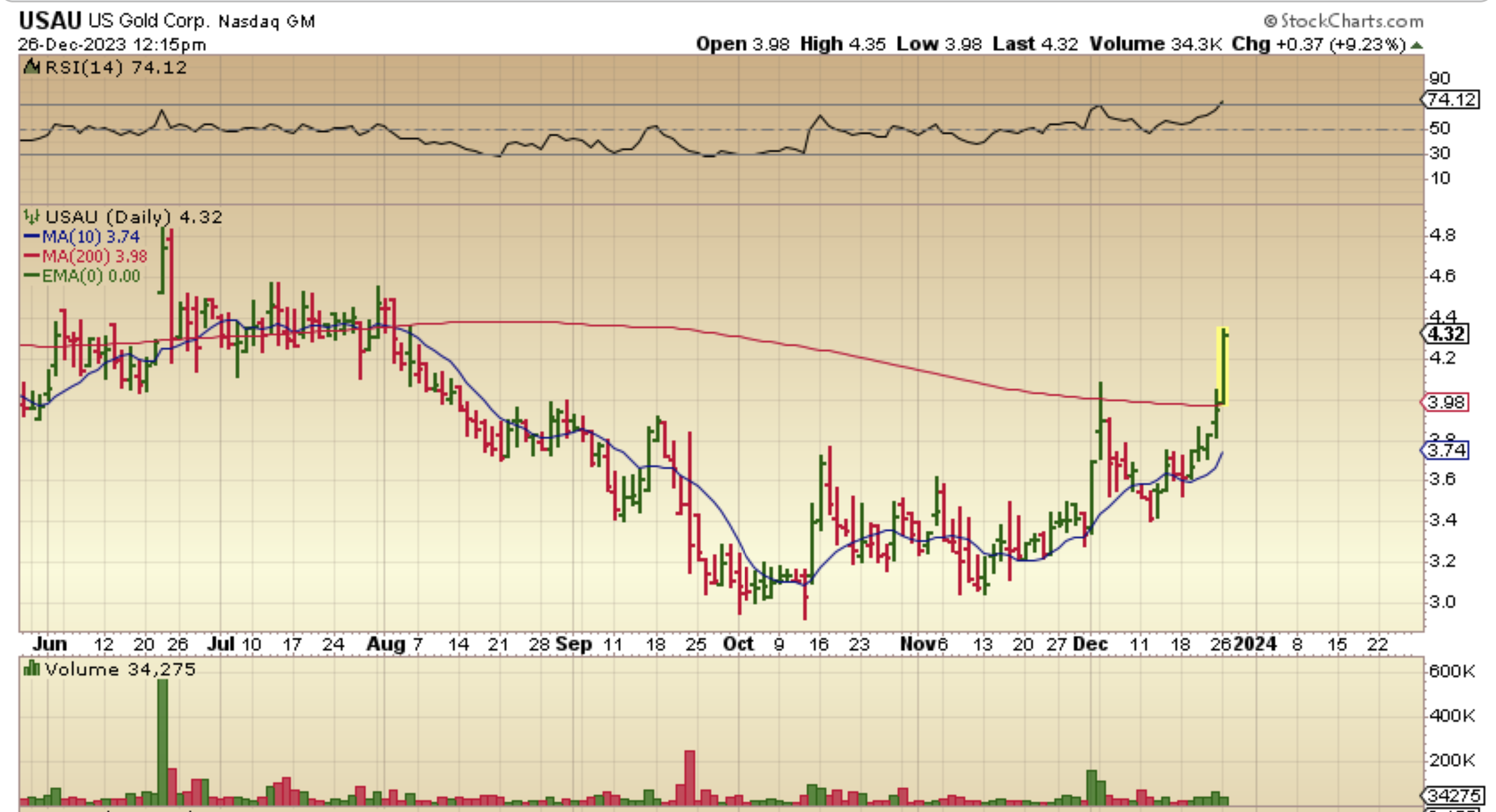The height and width of the screenshot is (812, 1496).
Task: Click the 2024 label on date axis
Action: 1256,645
